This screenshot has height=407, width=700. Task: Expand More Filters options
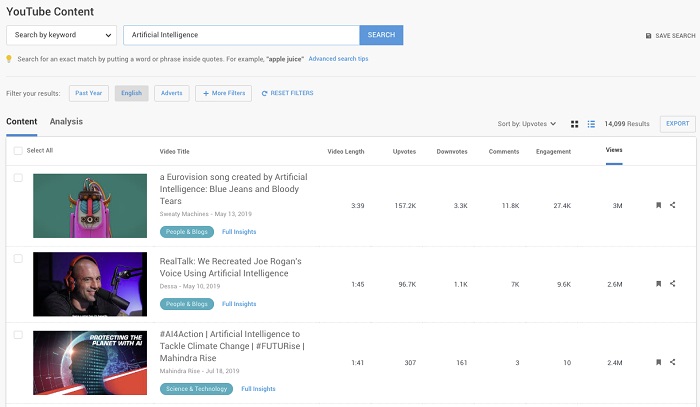coord(224,93)
